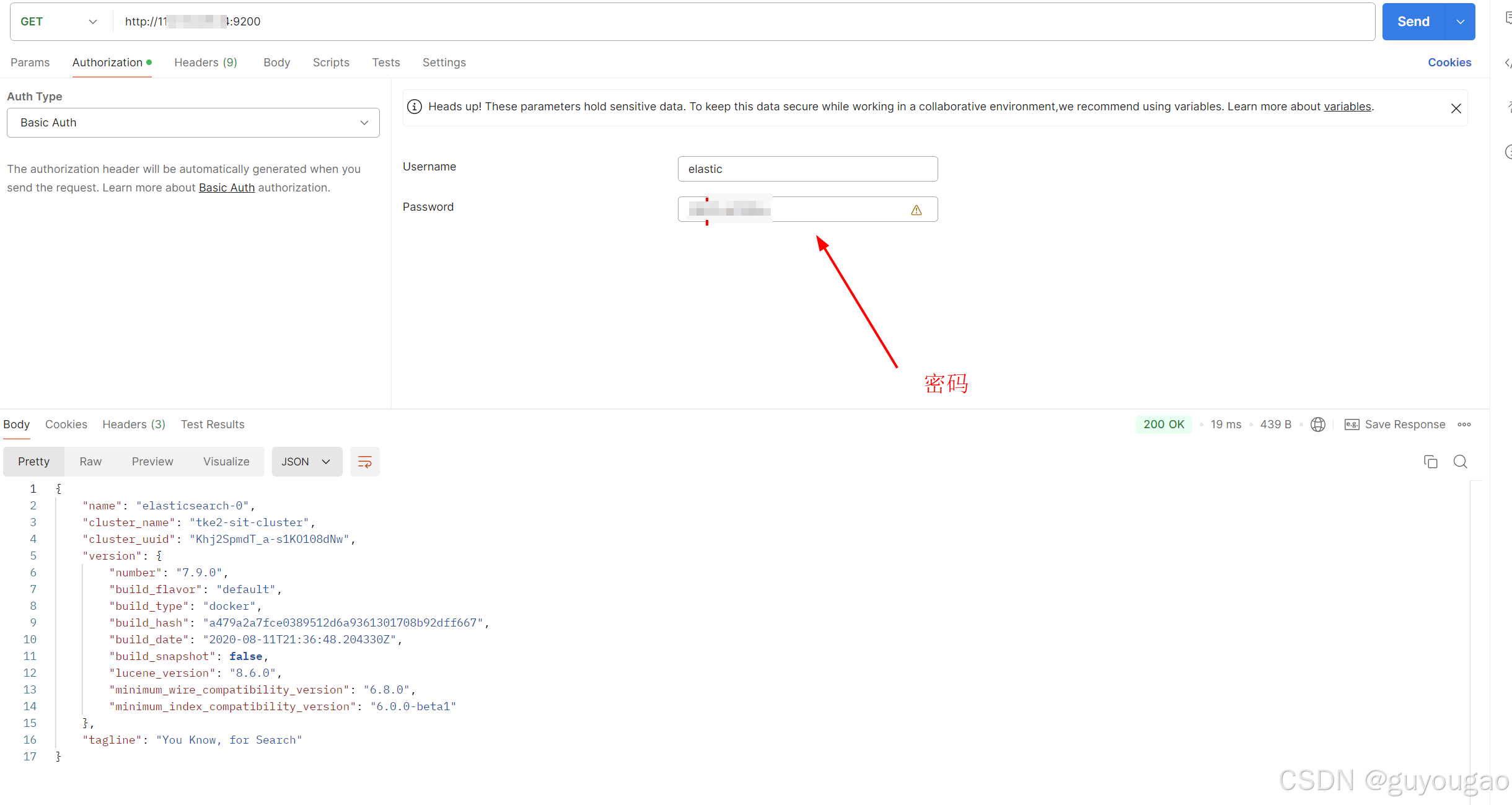1512x805 pixels.
Task: Select the Preview response view
Action: tap(152, 462)
